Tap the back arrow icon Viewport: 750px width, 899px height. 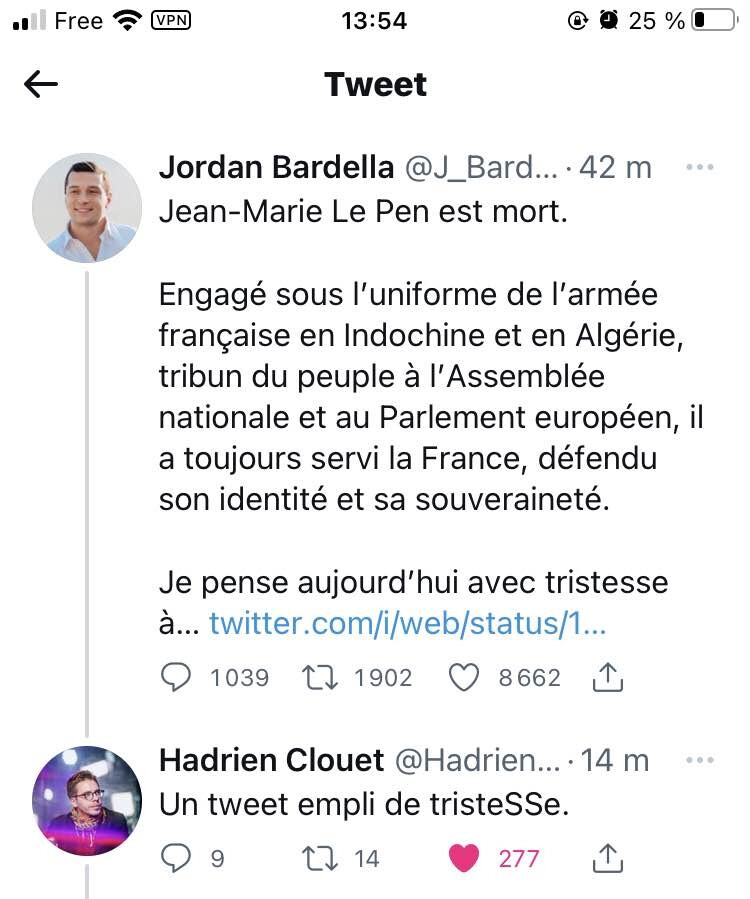pos(40,85)
